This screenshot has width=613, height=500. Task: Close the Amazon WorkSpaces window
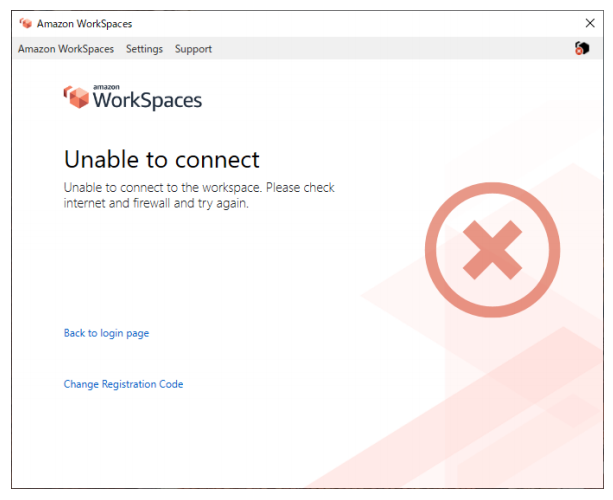[589, 23]
